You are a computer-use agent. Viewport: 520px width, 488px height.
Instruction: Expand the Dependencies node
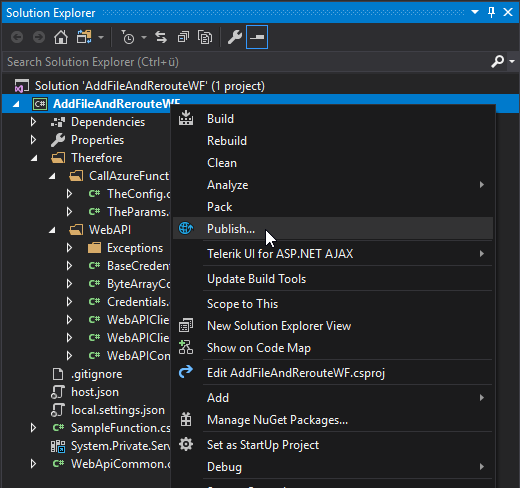pos(33,122)
